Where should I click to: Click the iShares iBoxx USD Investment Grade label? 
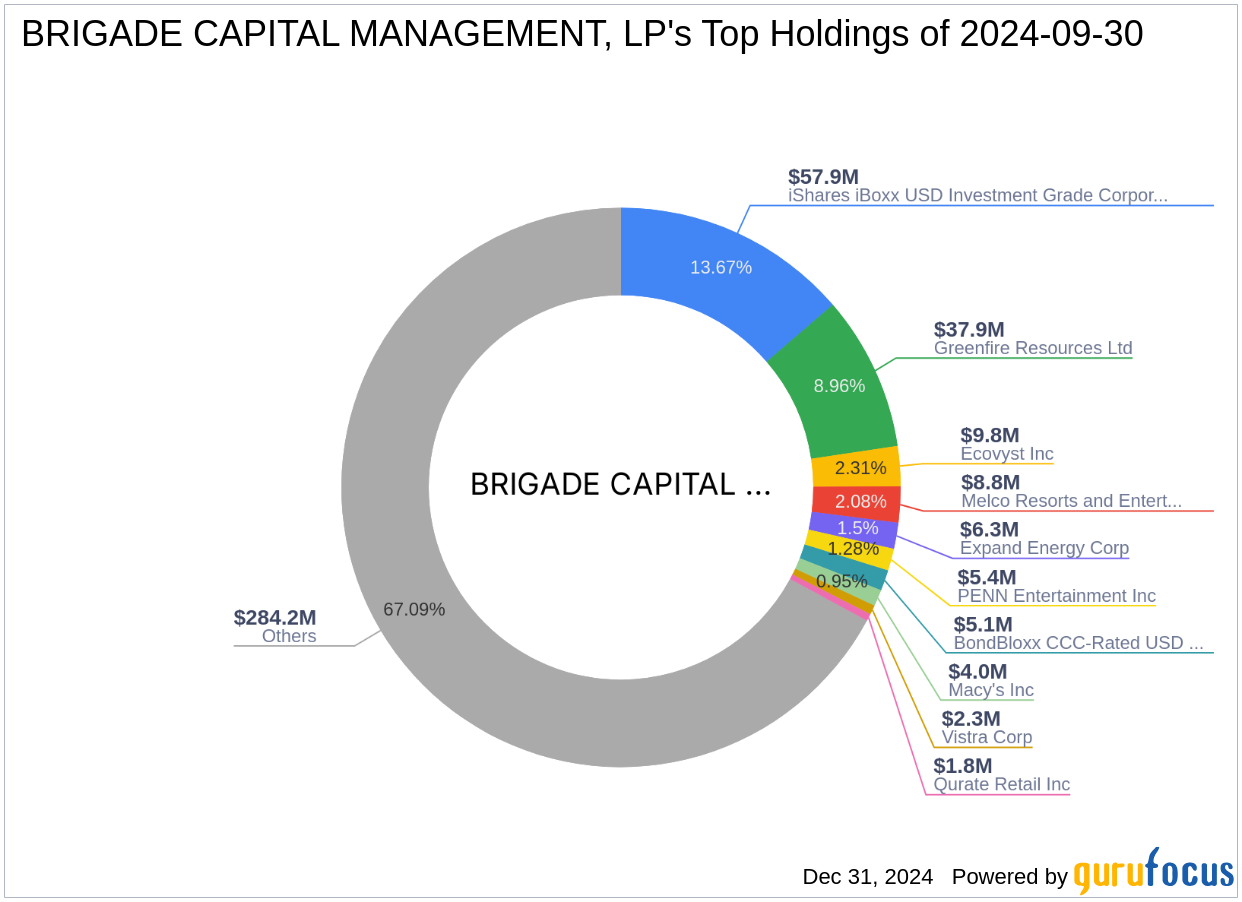978,195
